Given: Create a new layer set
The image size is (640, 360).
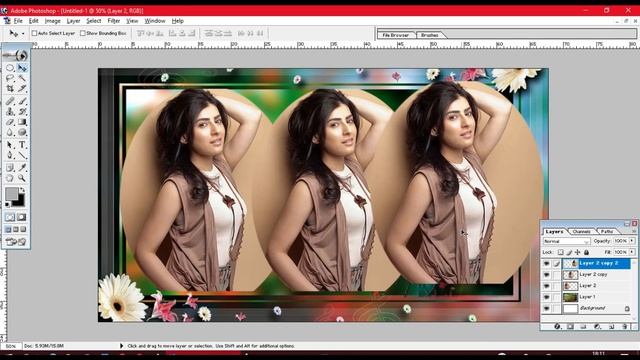Looking at the screenshot, I should point(583,327).
